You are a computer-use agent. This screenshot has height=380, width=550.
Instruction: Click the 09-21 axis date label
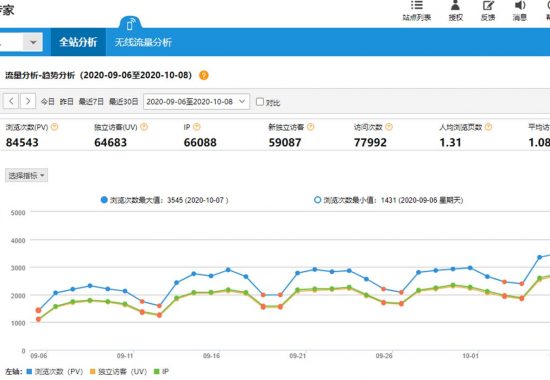pos(297,356)
